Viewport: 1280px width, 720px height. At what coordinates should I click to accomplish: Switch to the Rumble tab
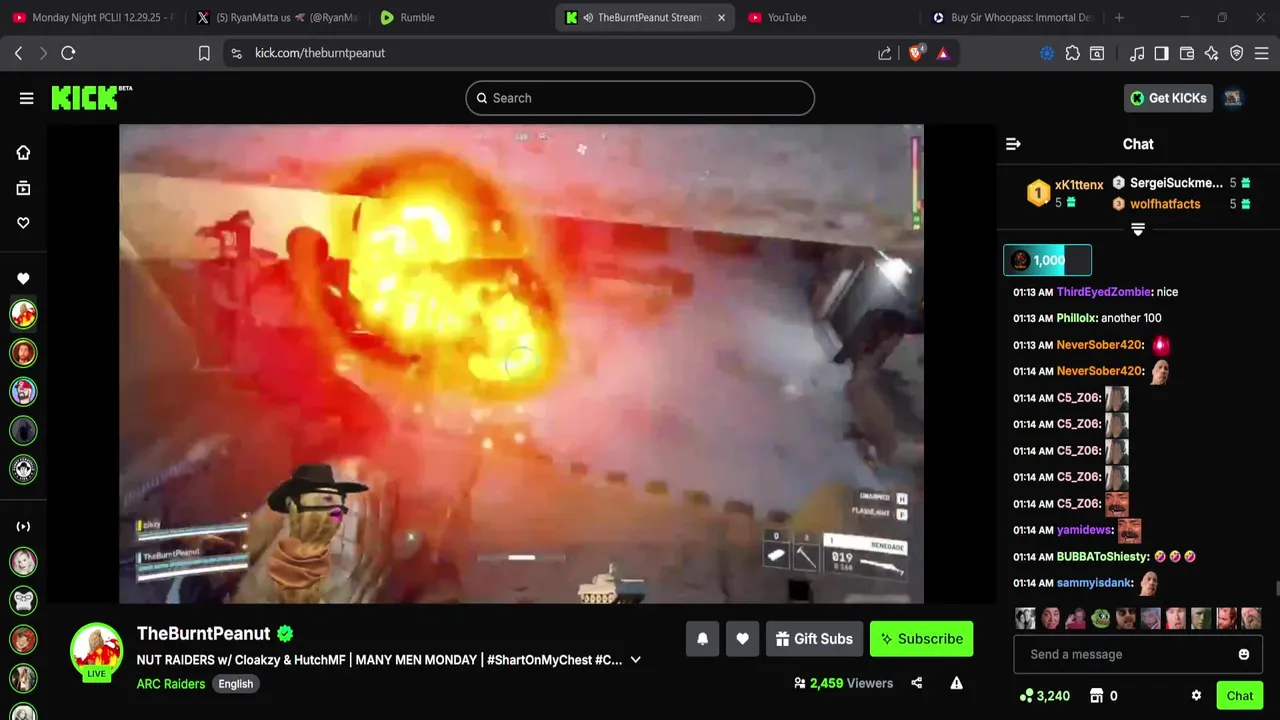tap(462, 17)
